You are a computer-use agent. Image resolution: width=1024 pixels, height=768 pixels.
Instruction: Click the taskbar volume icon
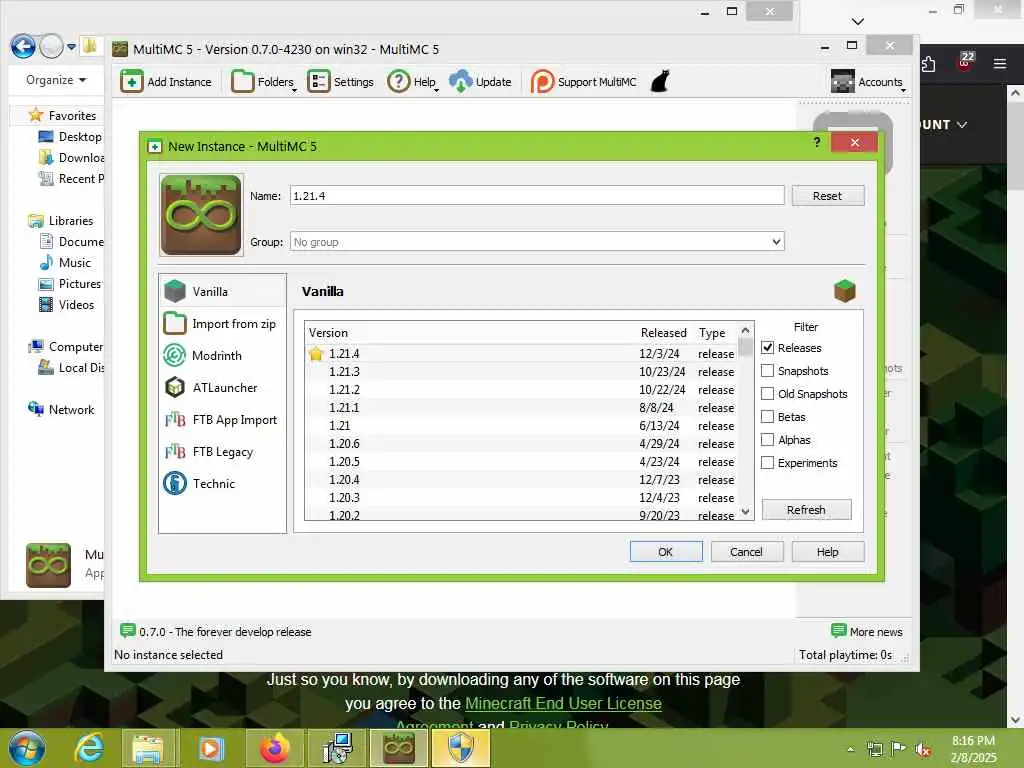coord(923,749)
